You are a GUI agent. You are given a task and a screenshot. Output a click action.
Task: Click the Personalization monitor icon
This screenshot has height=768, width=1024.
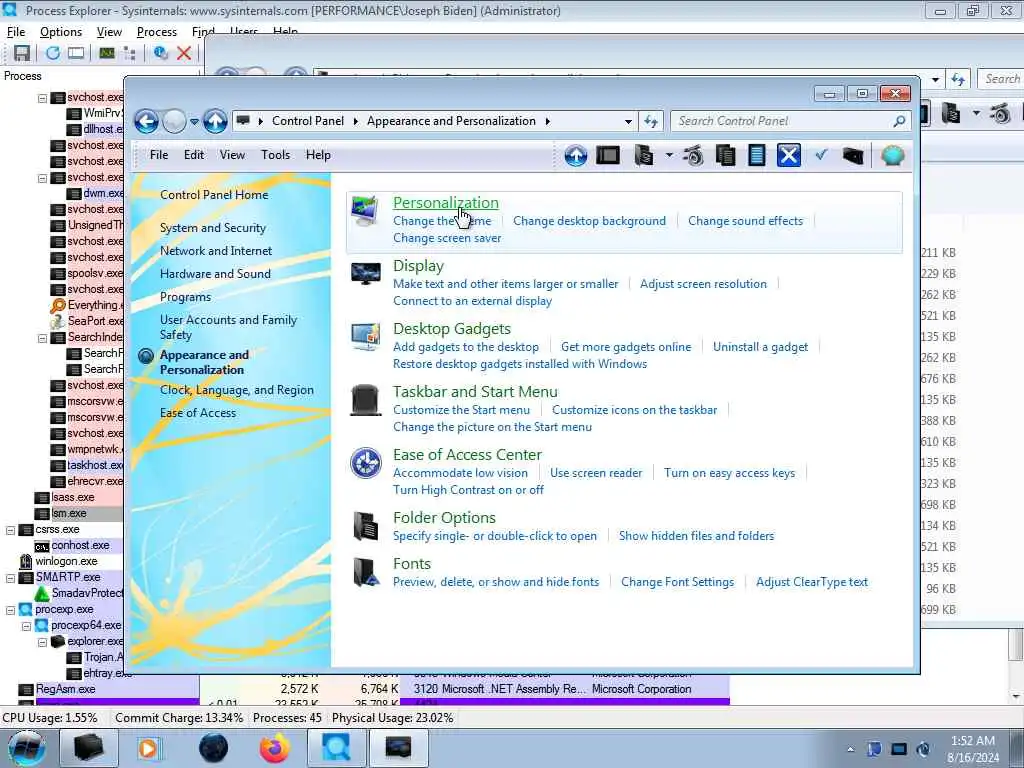point(365,210)
